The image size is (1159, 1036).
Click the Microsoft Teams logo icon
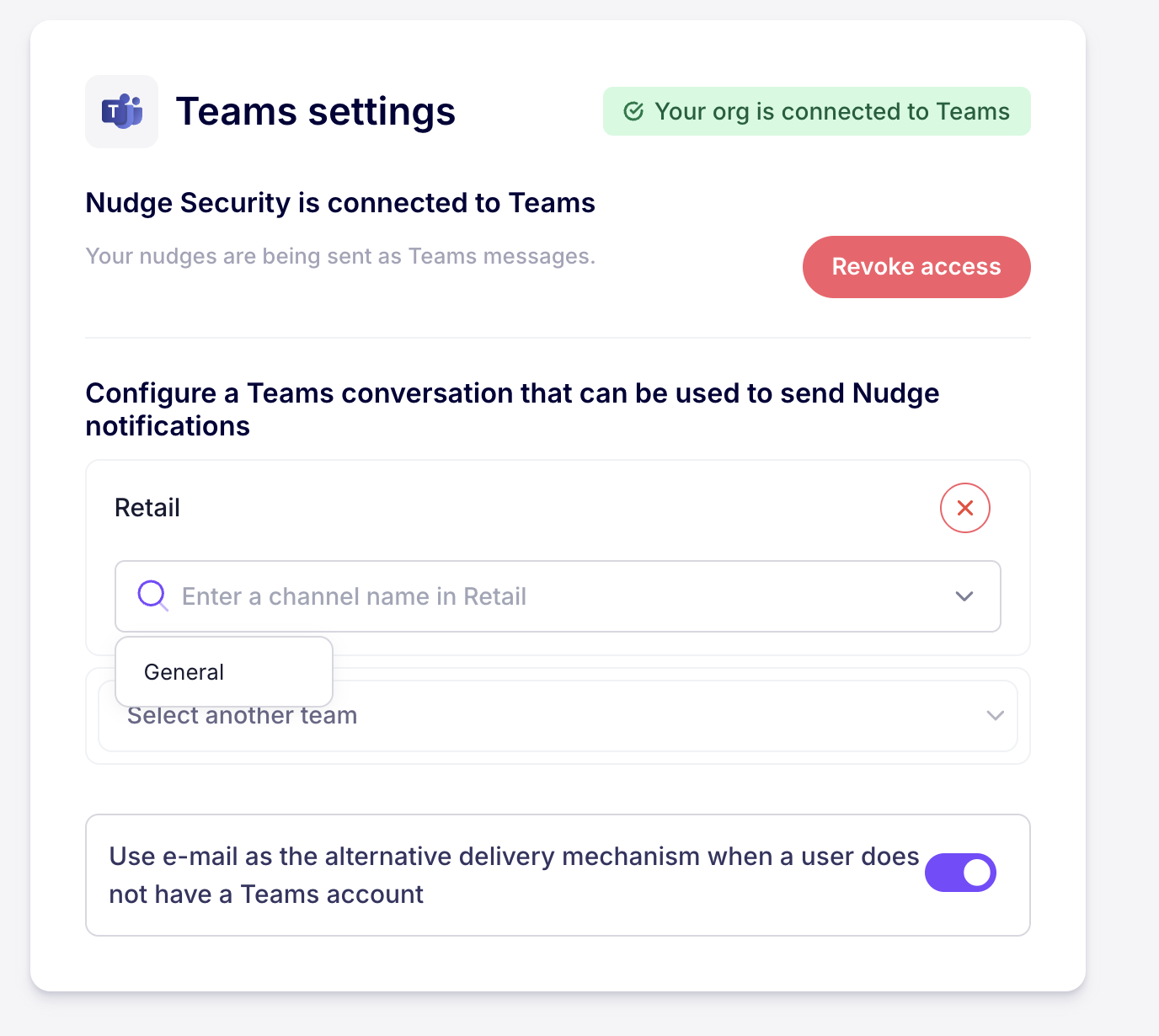(122, 111)
